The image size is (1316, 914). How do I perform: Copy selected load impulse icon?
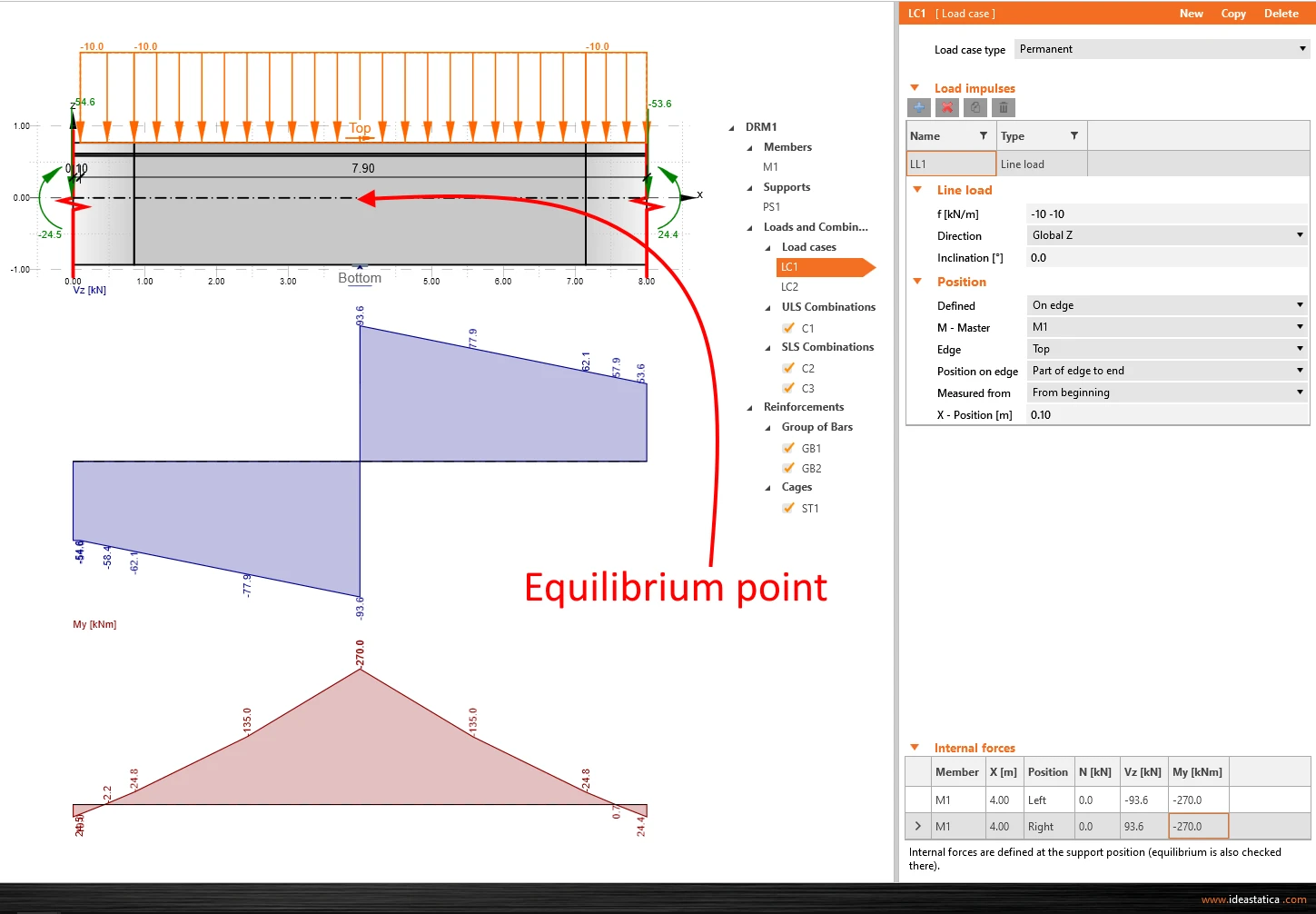coord(975,107)
